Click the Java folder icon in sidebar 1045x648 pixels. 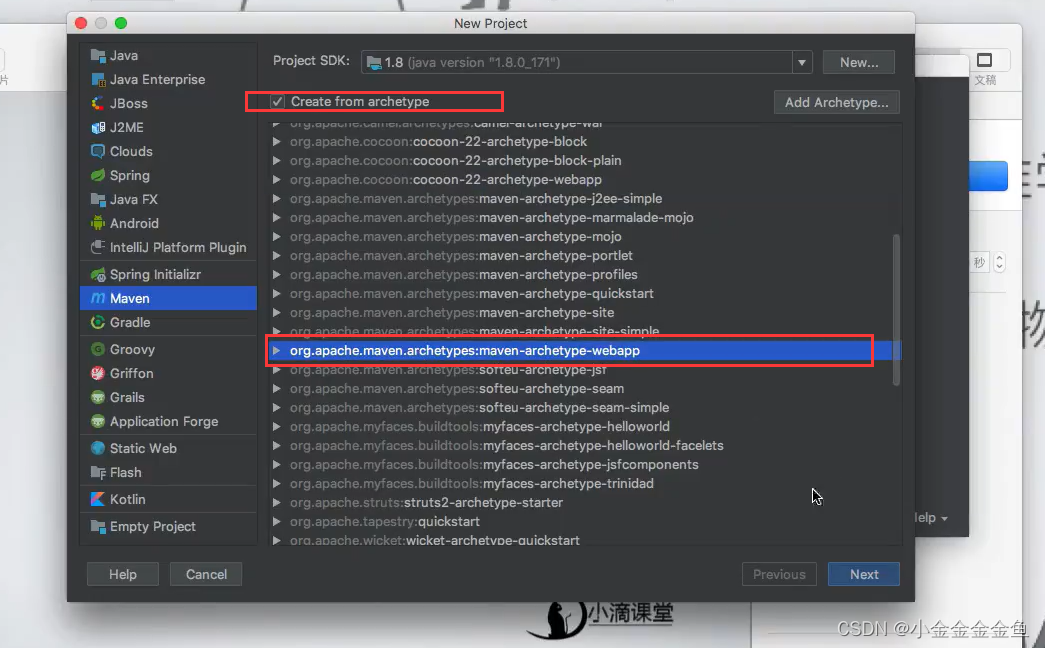98,55
